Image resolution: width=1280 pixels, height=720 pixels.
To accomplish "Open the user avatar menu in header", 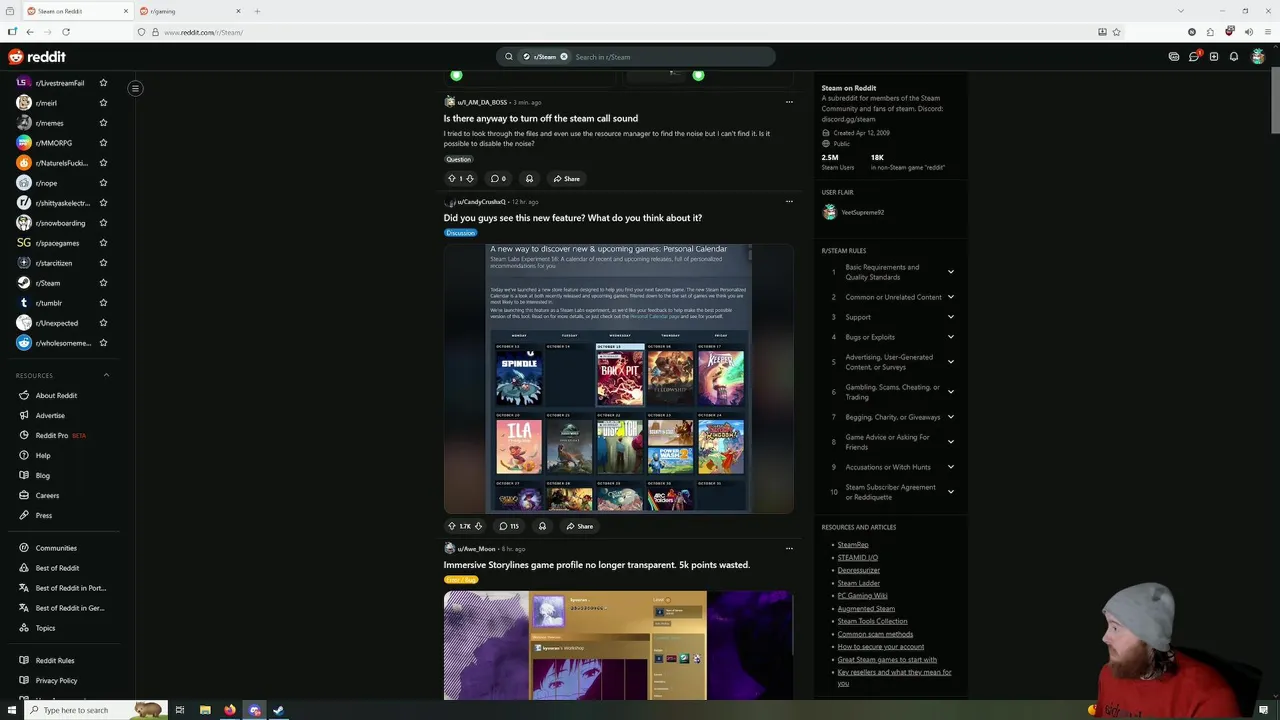I will pyautogui.click(x=1258, y=57).
